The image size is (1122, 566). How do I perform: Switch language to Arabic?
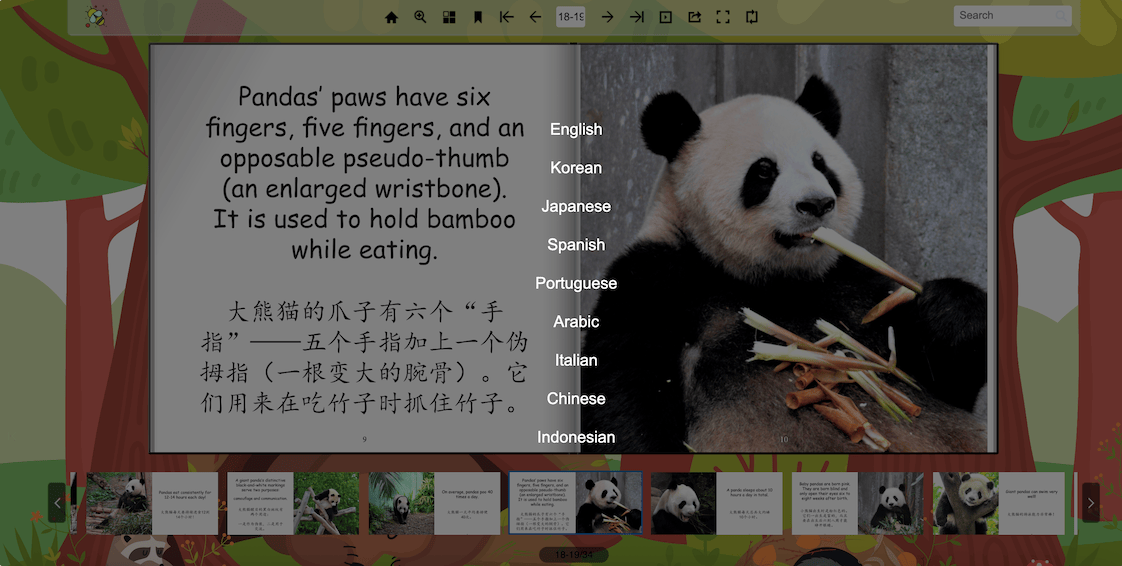pyautogui.click(x=576, y=322)
